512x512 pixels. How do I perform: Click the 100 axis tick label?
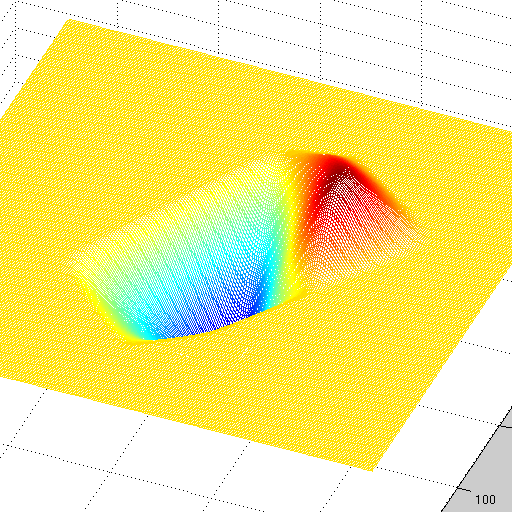(x=485, y=499)
